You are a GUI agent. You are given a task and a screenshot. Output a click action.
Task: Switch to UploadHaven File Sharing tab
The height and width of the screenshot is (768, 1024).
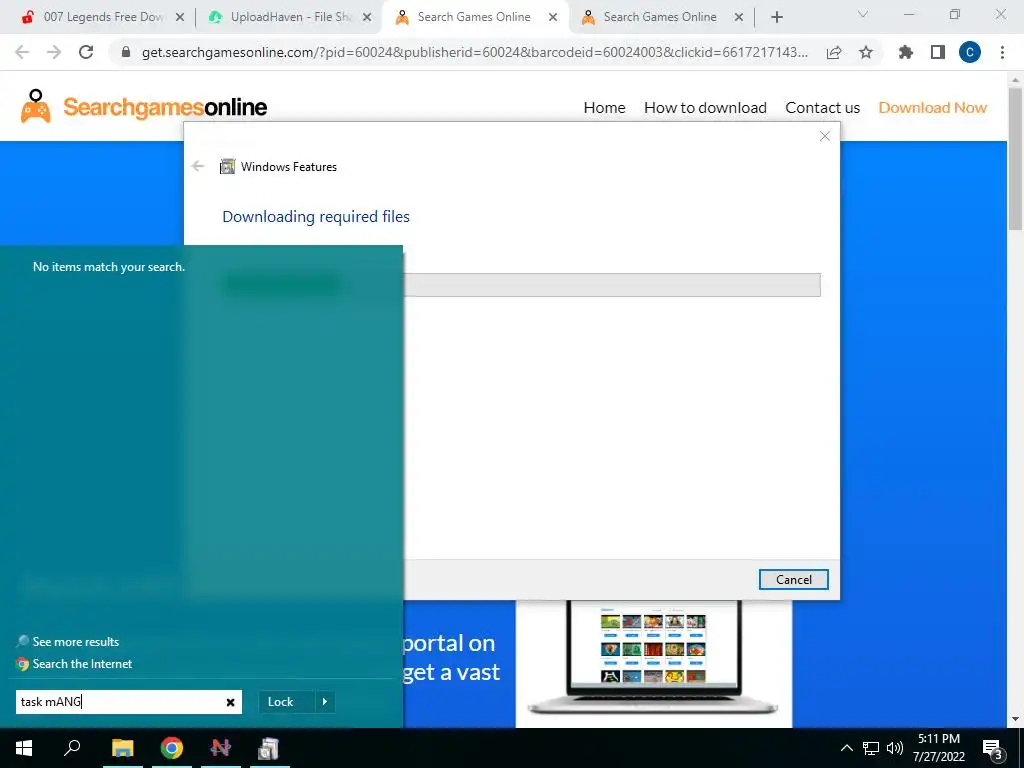pyautogui.click(x=290, y=18)
